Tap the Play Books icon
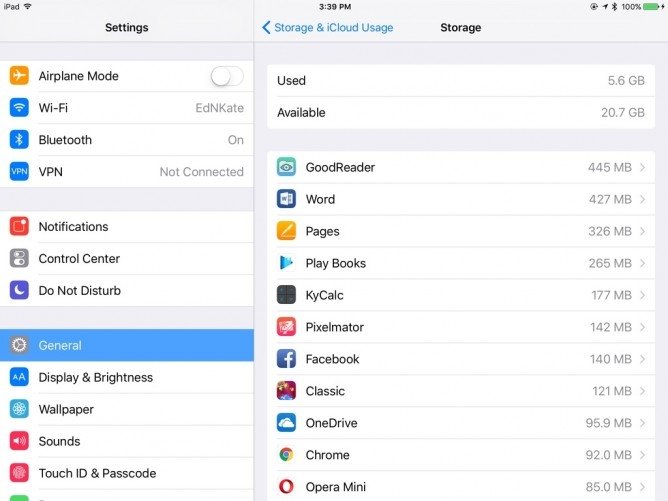 click(x=286, y=263)
